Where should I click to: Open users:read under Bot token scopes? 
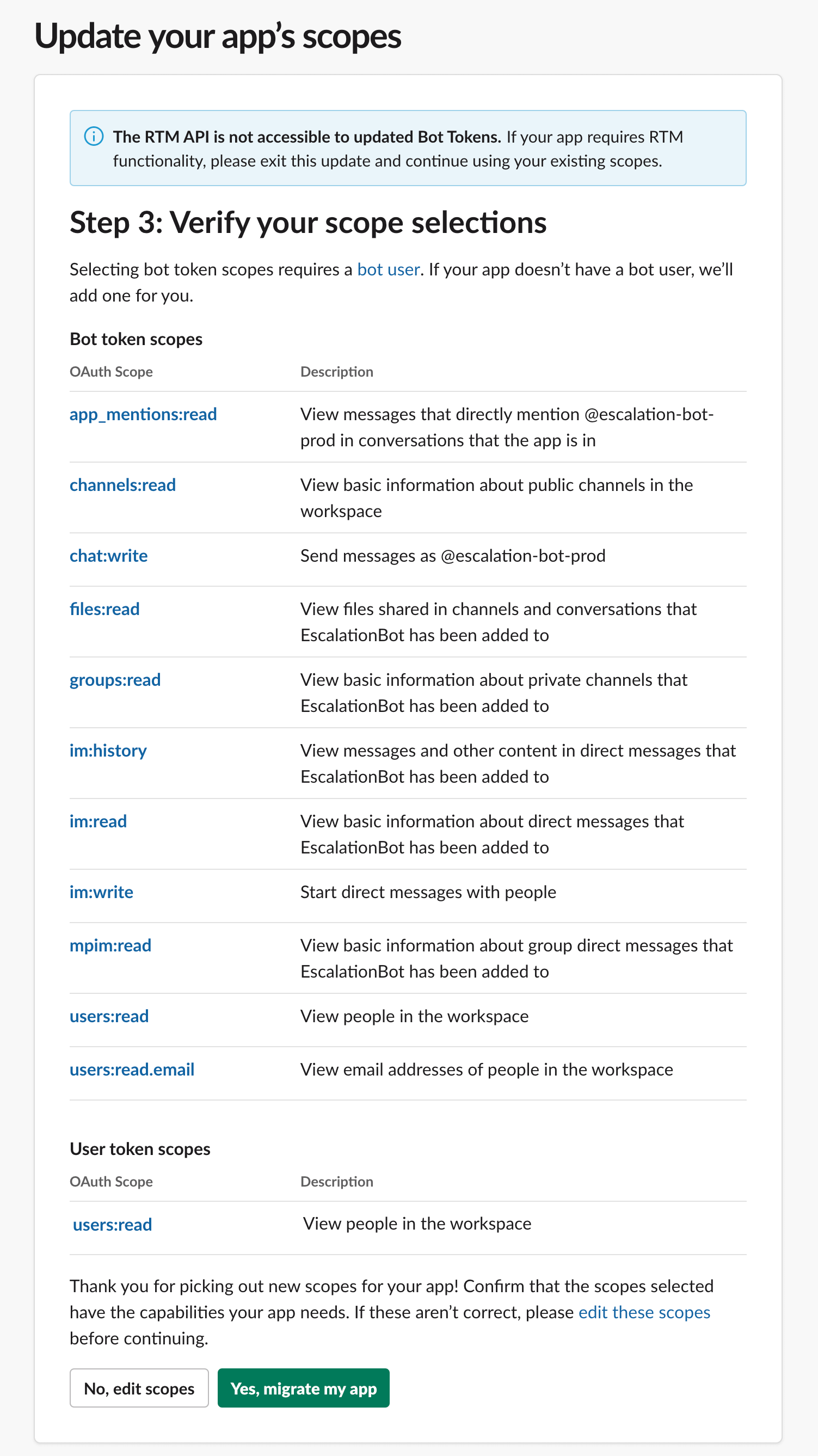pyautogui.click(x=109, y=1016)
